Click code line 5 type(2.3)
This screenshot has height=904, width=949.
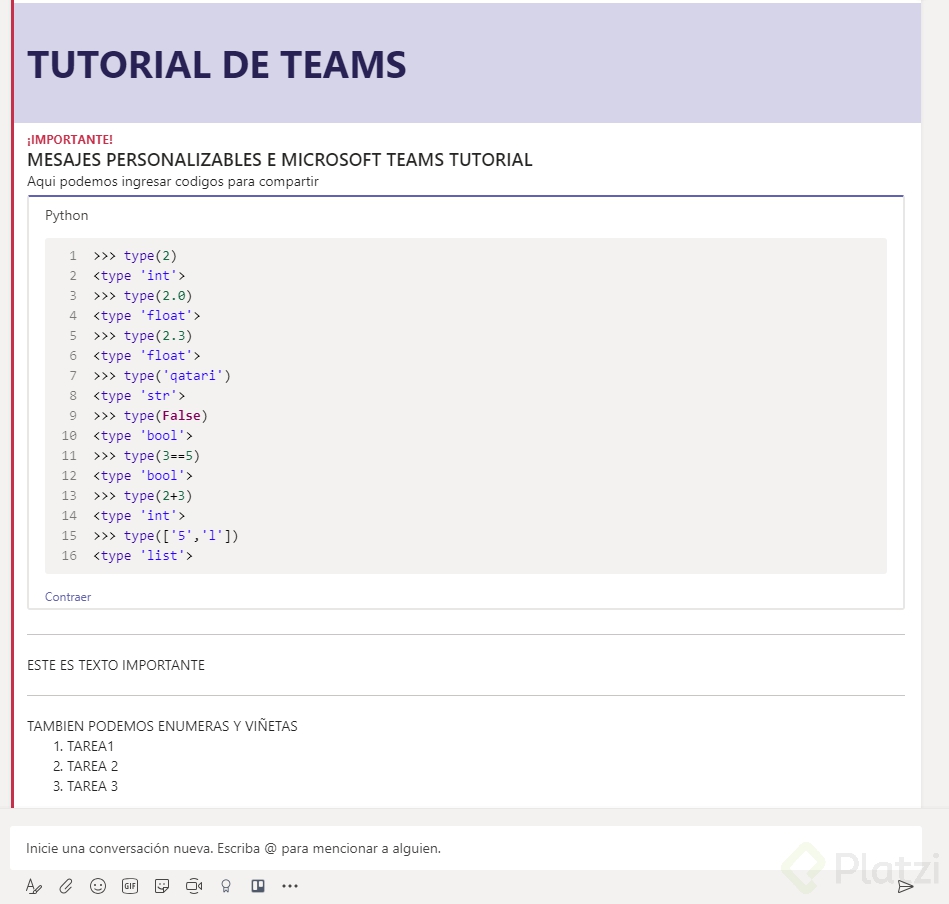coord(143,336)
